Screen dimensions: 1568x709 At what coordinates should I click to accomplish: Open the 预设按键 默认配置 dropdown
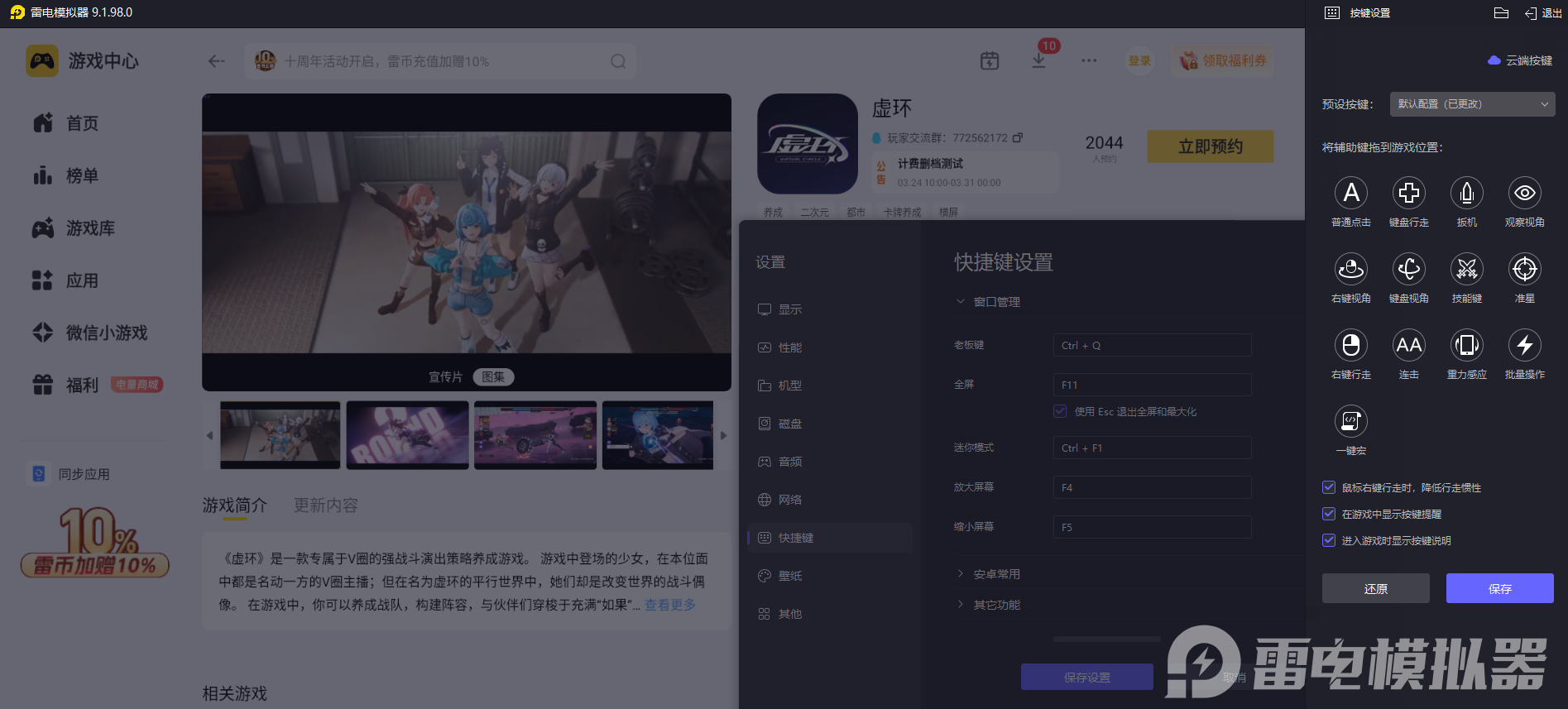click(1472, 104)
